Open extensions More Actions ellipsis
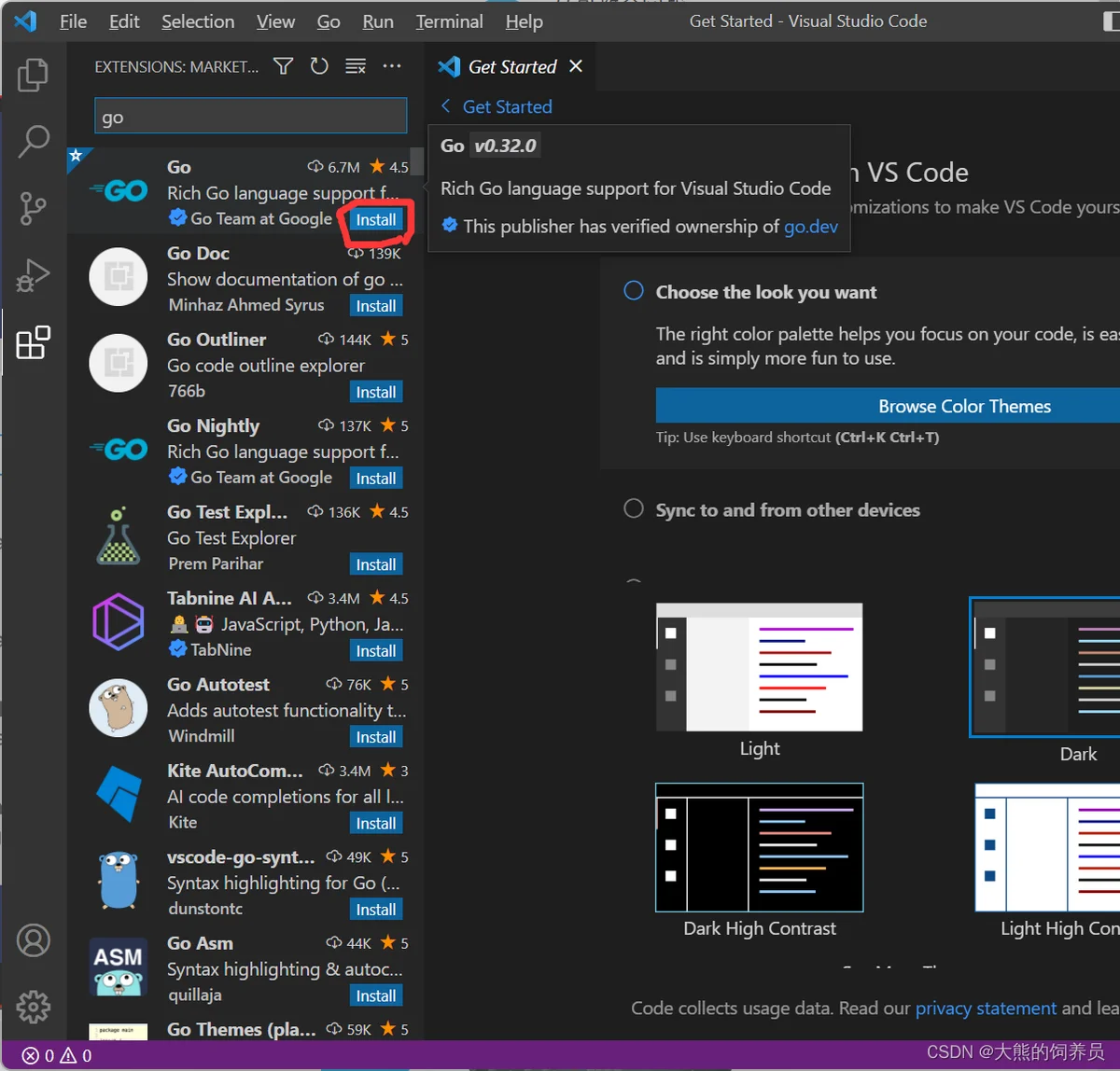This screenshot has width=1120, height=1071. tap(392, 66)
